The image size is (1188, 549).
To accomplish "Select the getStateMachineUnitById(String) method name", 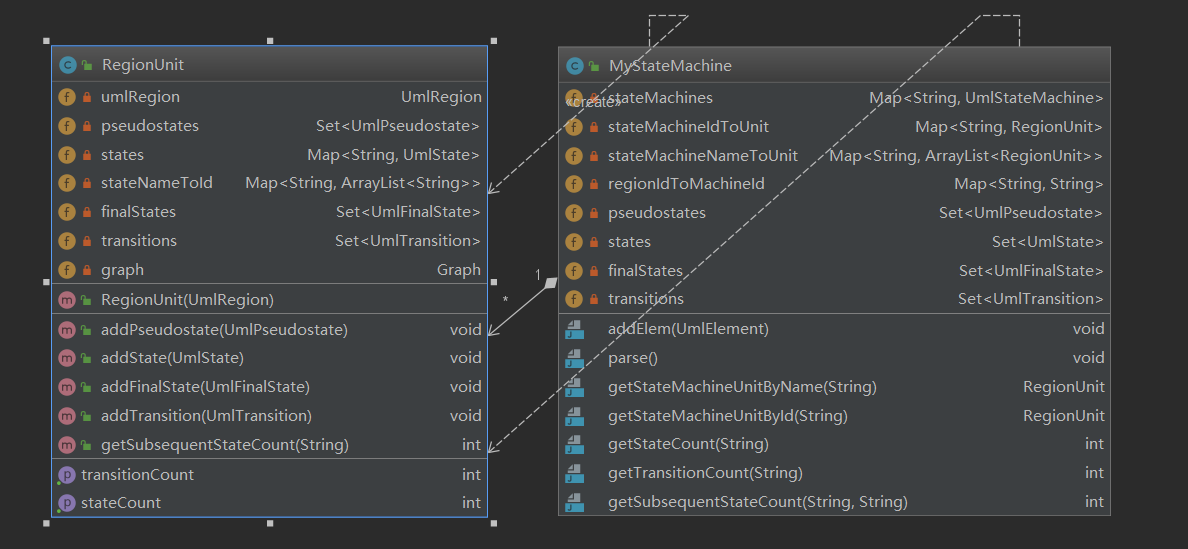I will click(727, 416).
